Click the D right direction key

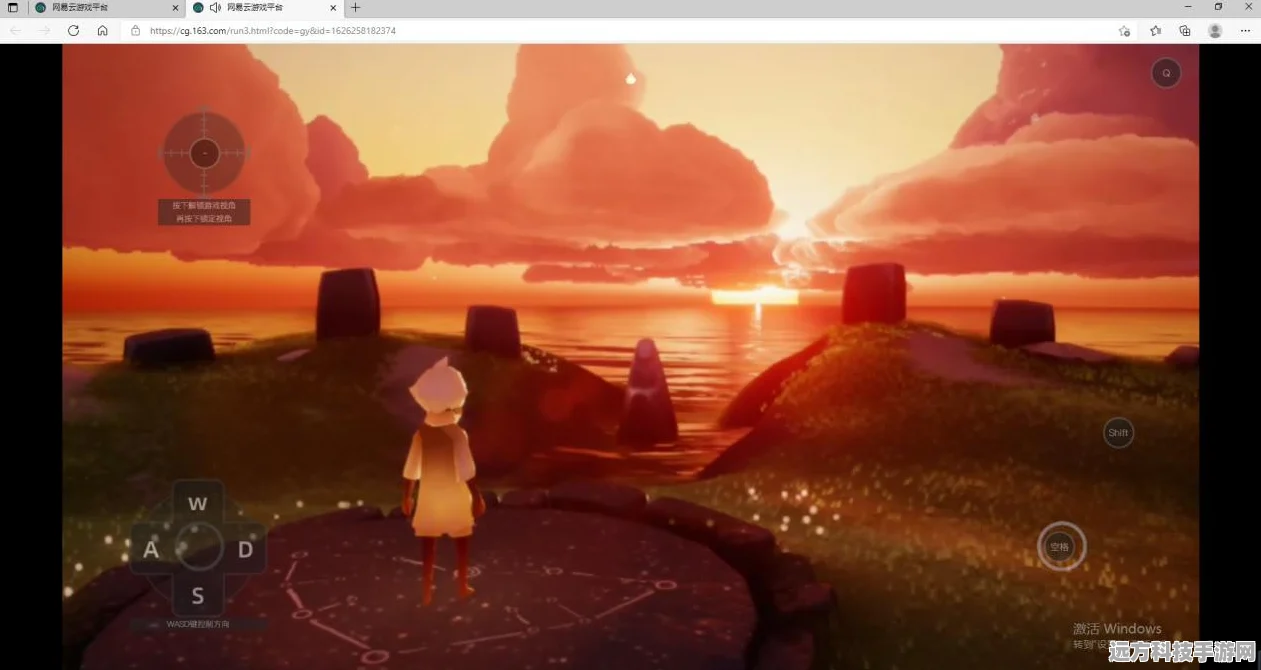tap(245, 549)
